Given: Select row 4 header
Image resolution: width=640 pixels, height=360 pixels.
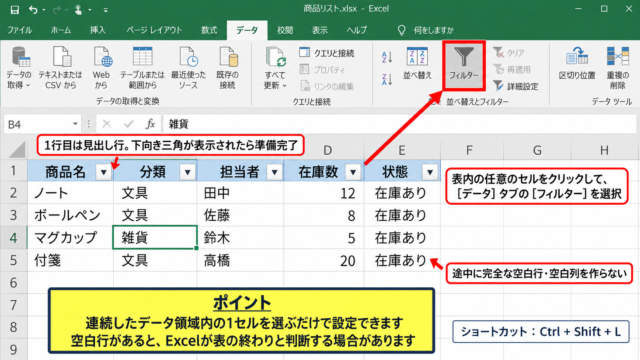Looking at the screenshot, I should [x=13, y=238].
